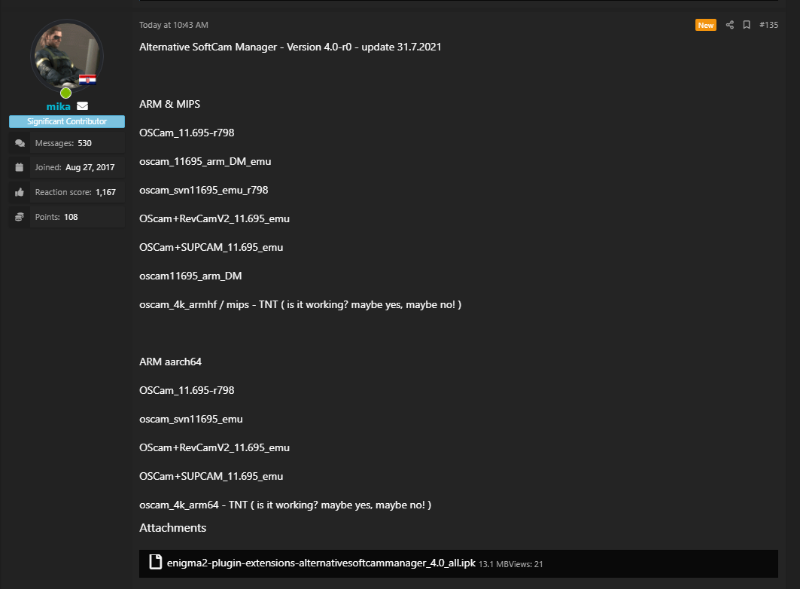Click the Reaction score thumbs-up icon
This screenshot has height=589, width=800.
(x=20, y=192)
